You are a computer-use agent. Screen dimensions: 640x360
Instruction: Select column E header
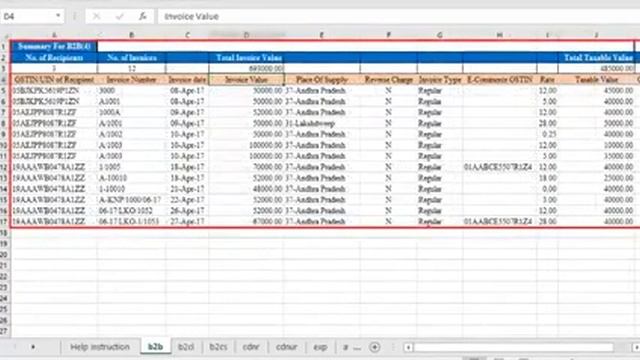pos(322,36)
